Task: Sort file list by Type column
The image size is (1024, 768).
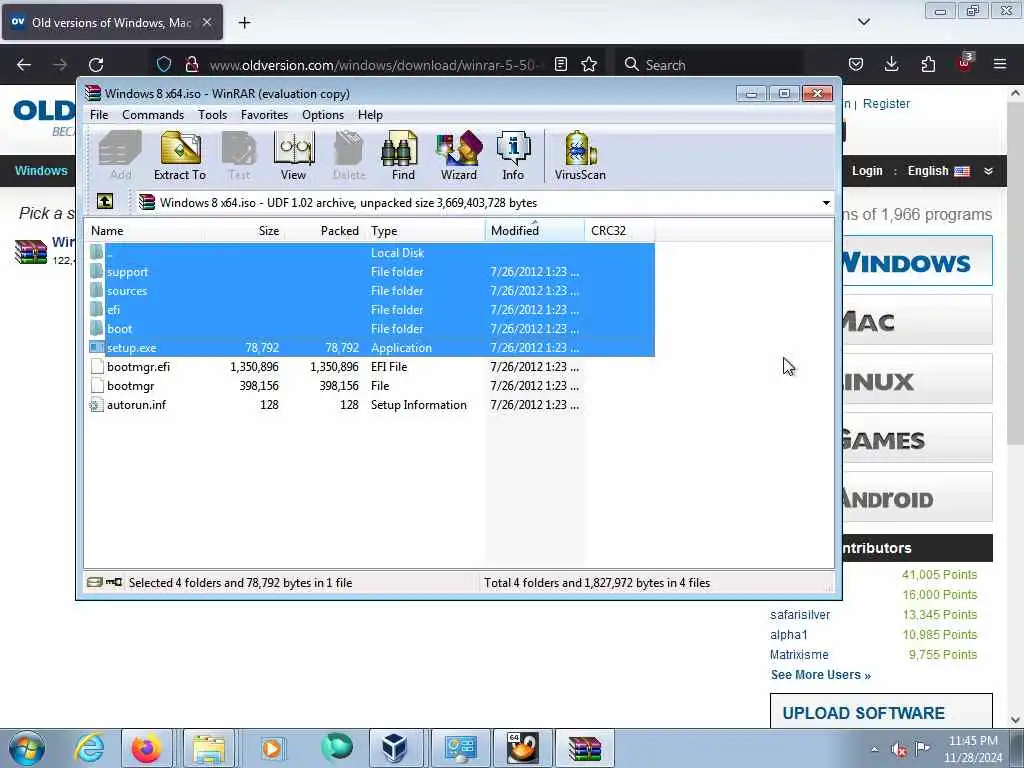Action: click(x=425, y=231)
